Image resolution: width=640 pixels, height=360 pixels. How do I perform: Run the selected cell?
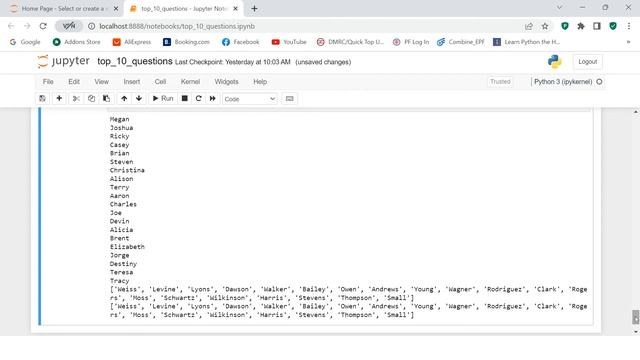pos(163,99)
